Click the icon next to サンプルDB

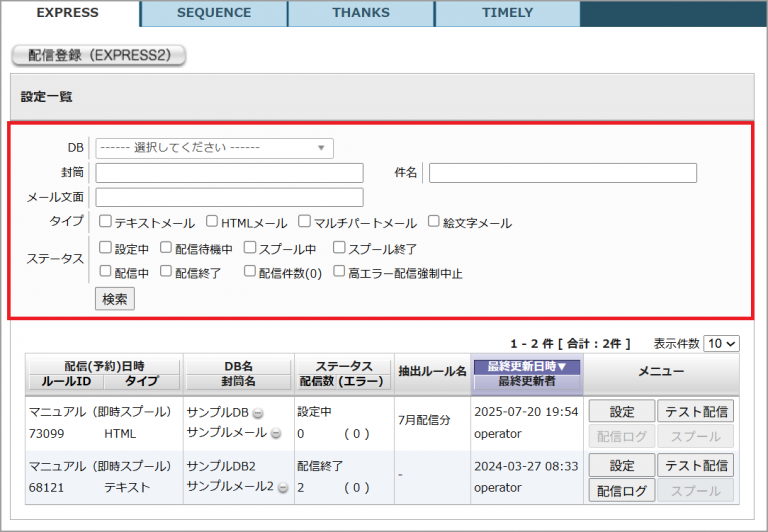[258, 413]
